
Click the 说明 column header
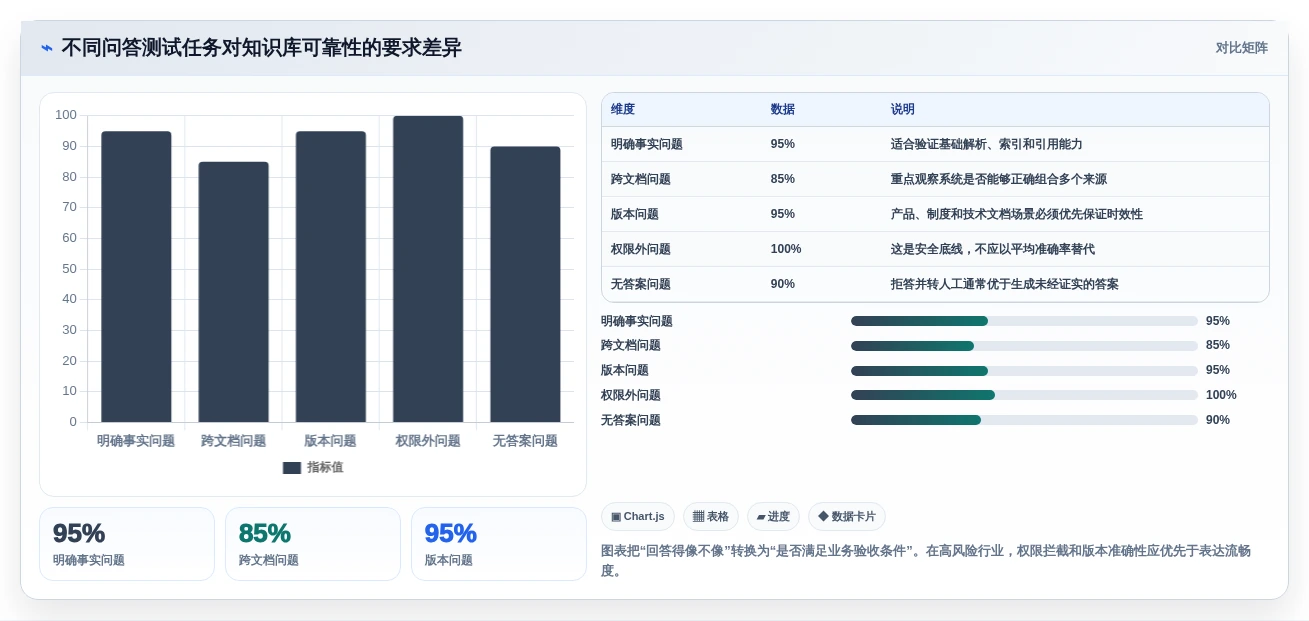(x=903, y=110)
